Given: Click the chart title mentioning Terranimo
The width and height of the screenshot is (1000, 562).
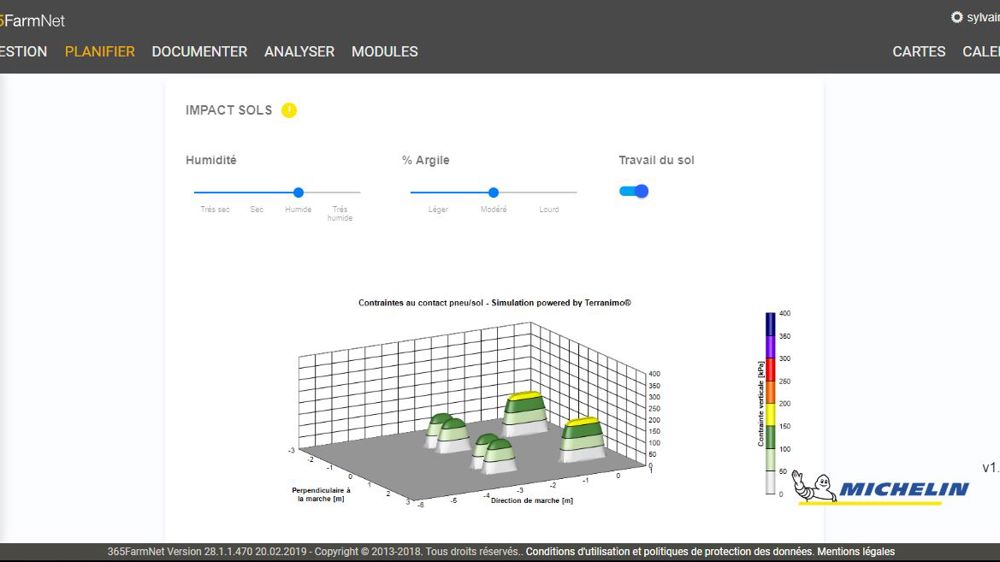Looking at the screenshot, I should 494,303.
